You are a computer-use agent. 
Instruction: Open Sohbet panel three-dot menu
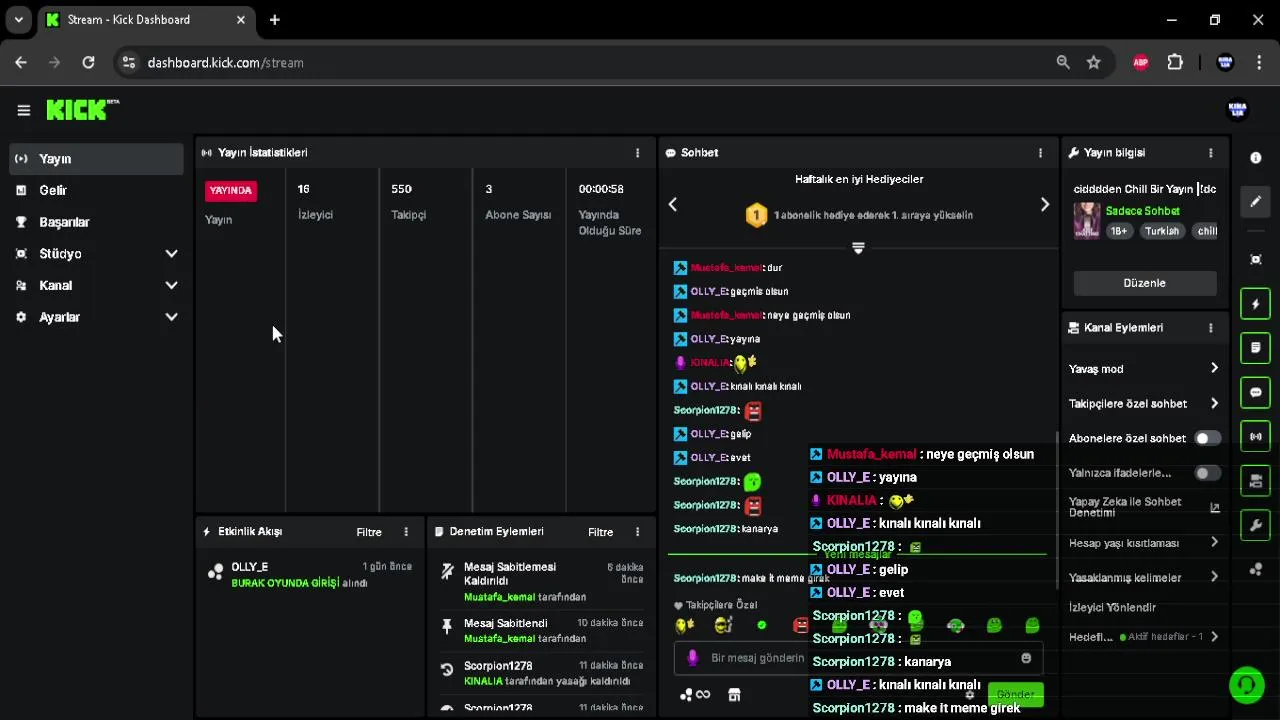[x=1040, y=153]
